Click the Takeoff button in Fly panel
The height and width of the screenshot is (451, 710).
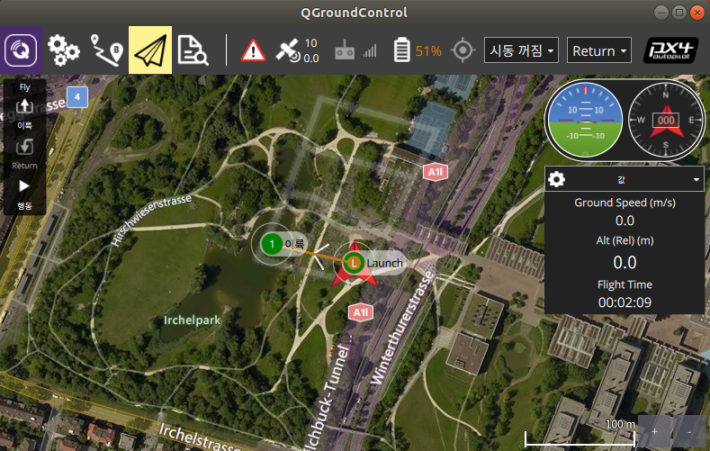point(24,112)
